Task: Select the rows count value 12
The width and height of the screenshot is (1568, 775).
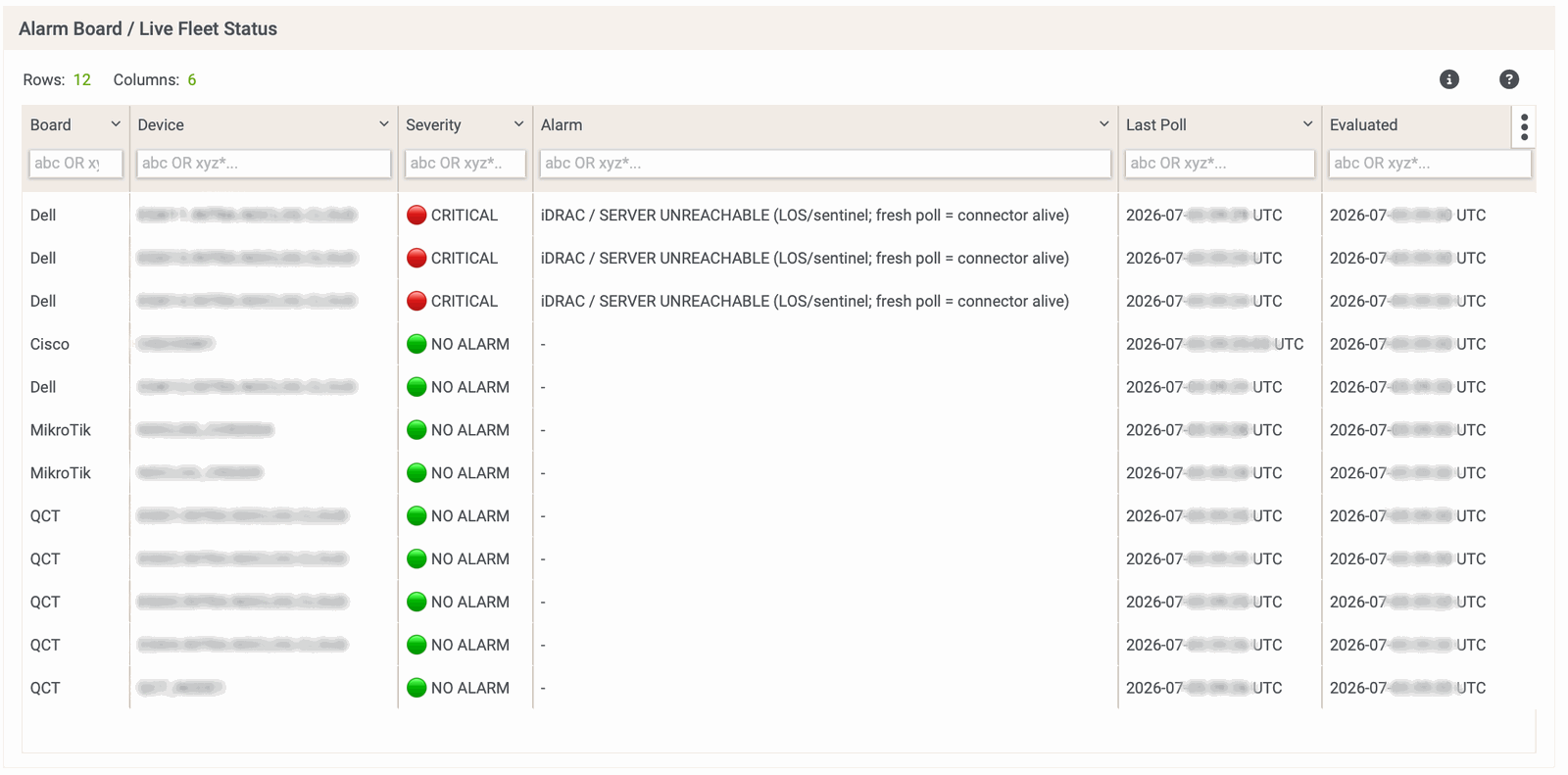Action: (82, 80)
